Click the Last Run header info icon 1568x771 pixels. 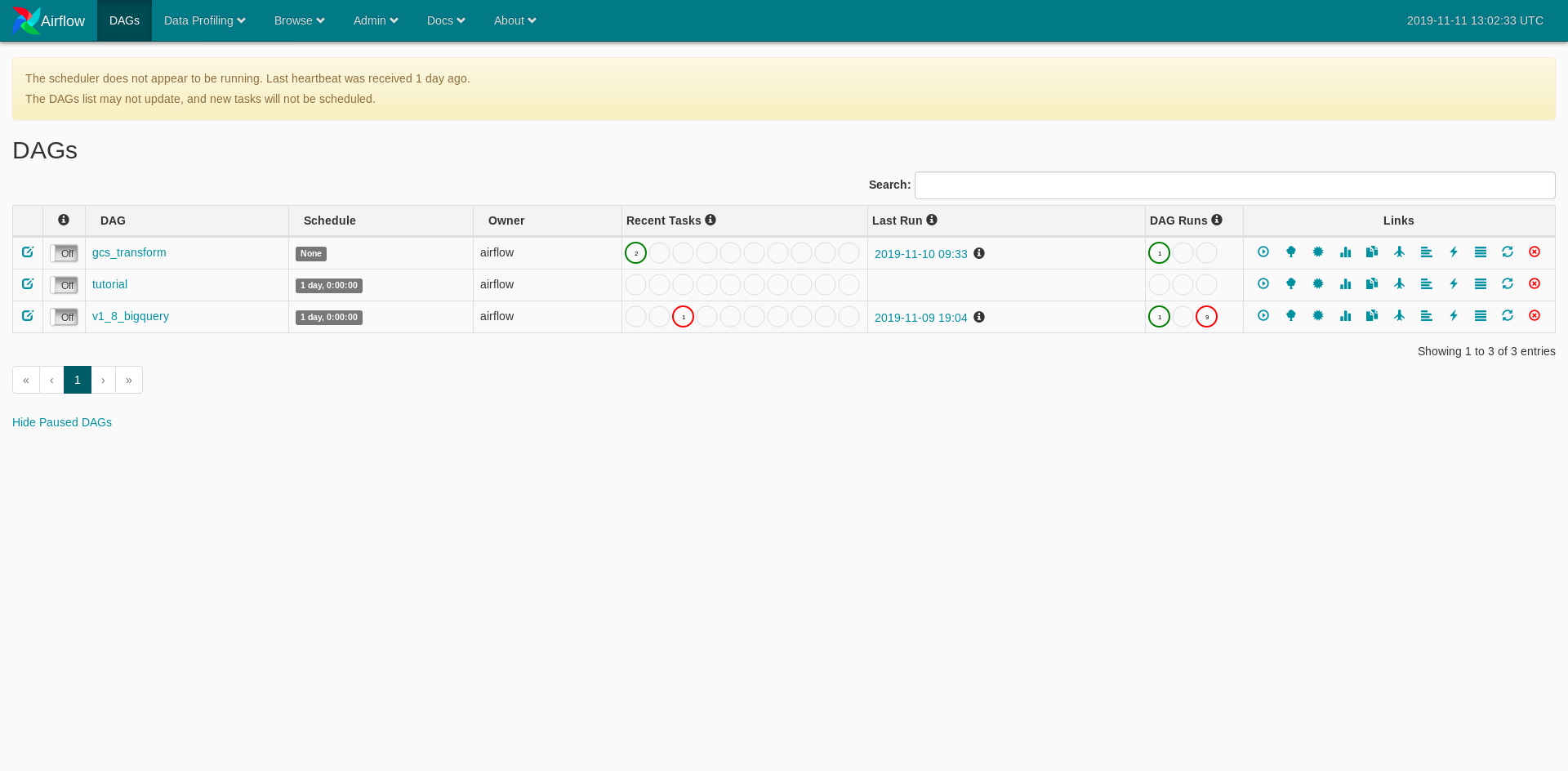932,221
